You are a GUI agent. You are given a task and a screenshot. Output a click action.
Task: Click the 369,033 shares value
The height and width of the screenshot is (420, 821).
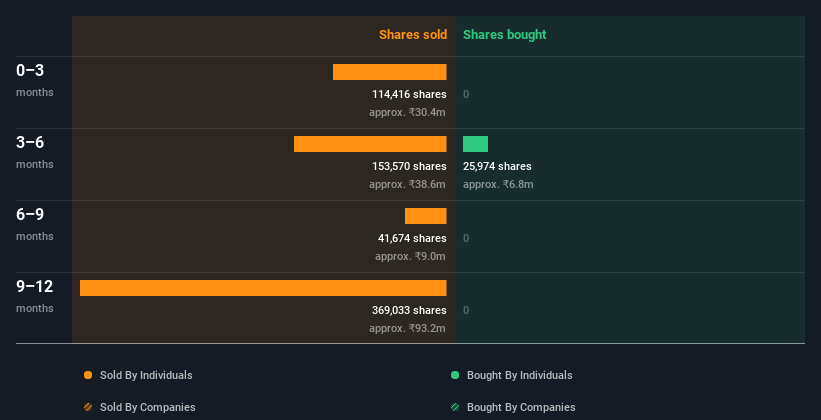click(x=409, y=310)
